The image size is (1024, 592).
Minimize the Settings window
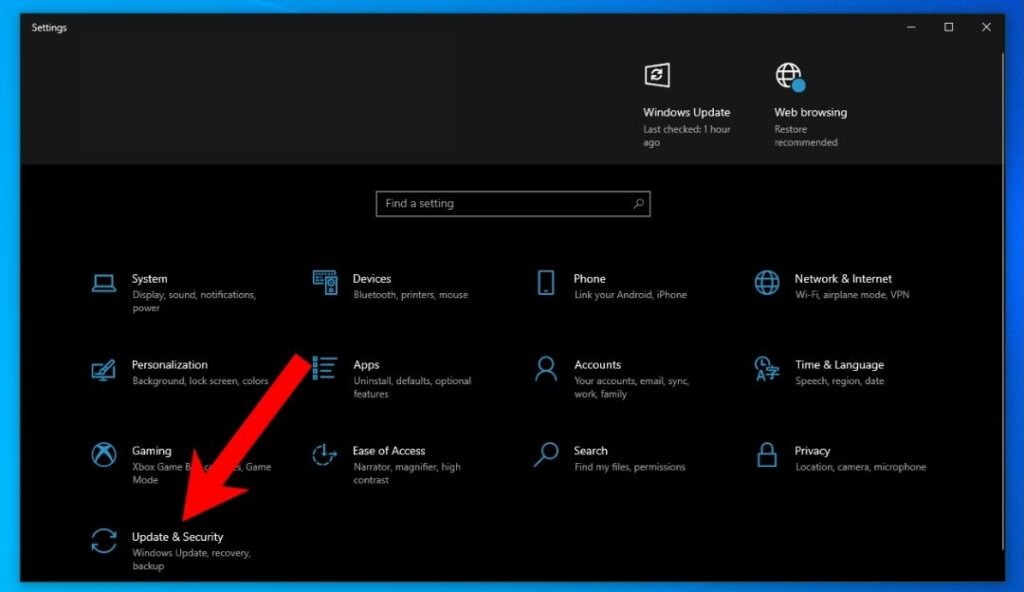click(911, 27)
